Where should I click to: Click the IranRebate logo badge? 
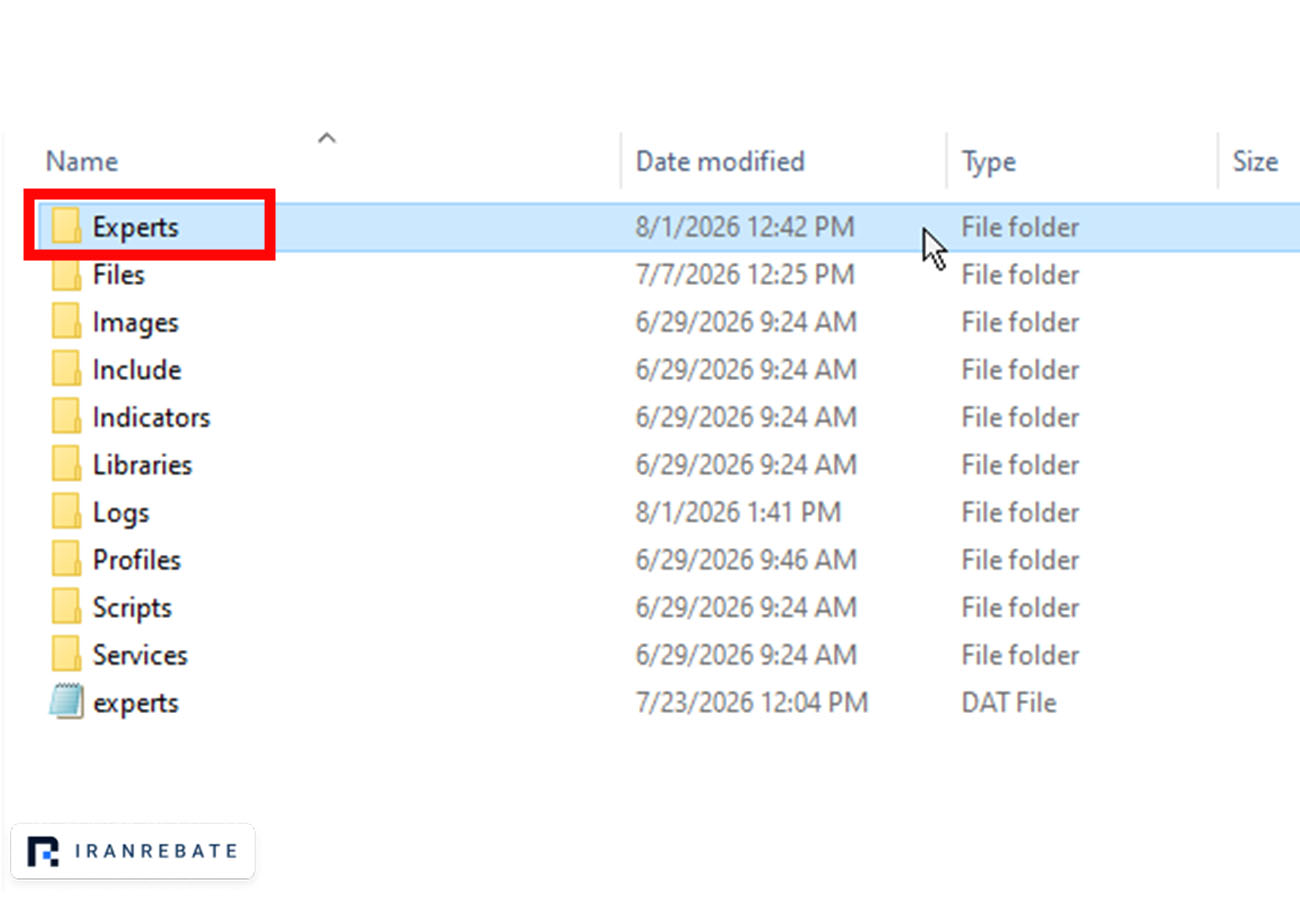tap(132, 851)
